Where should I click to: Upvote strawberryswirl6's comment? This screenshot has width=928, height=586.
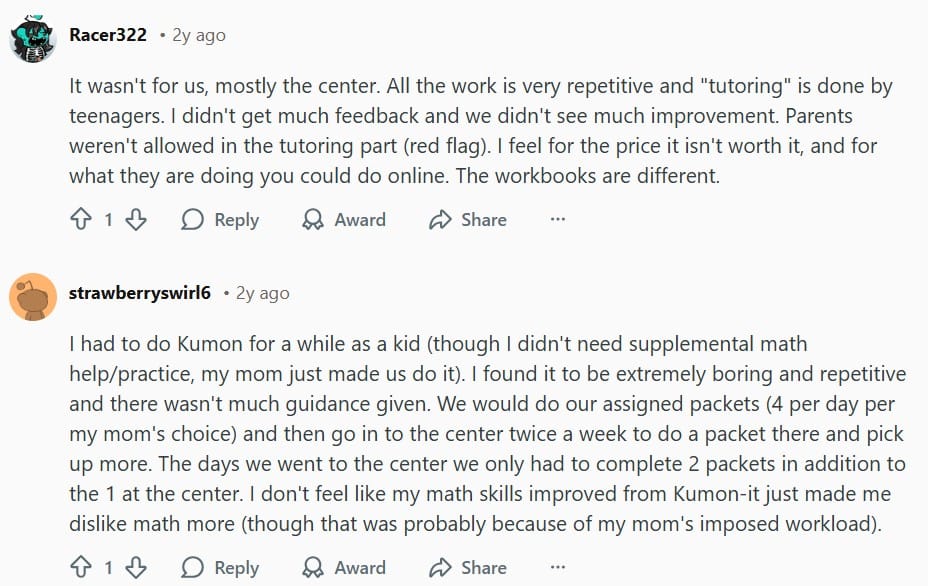tap(81, 568)
